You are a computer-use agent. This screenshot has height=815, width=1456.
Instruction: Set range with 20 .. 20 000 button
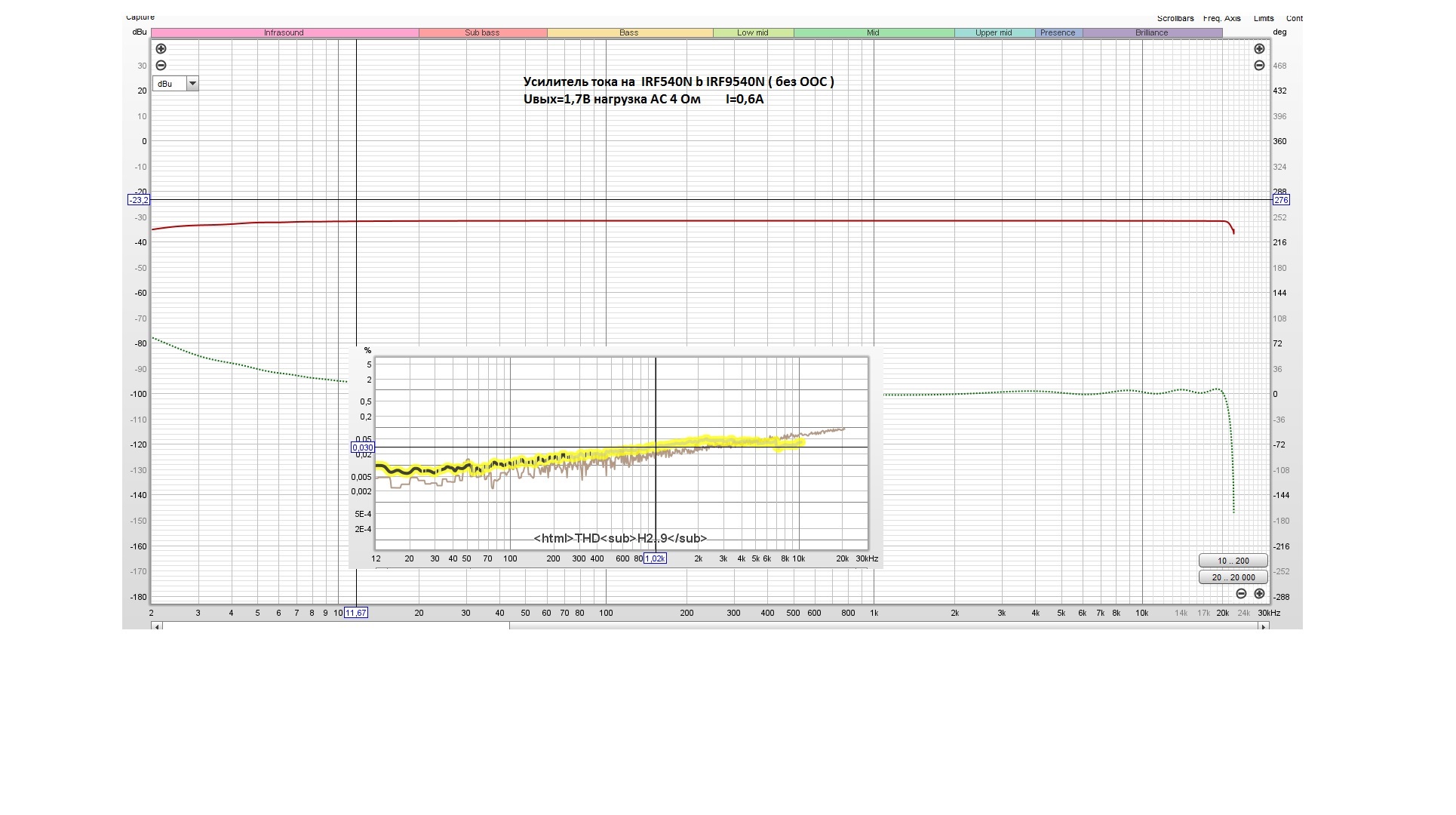click(1233, 577)
